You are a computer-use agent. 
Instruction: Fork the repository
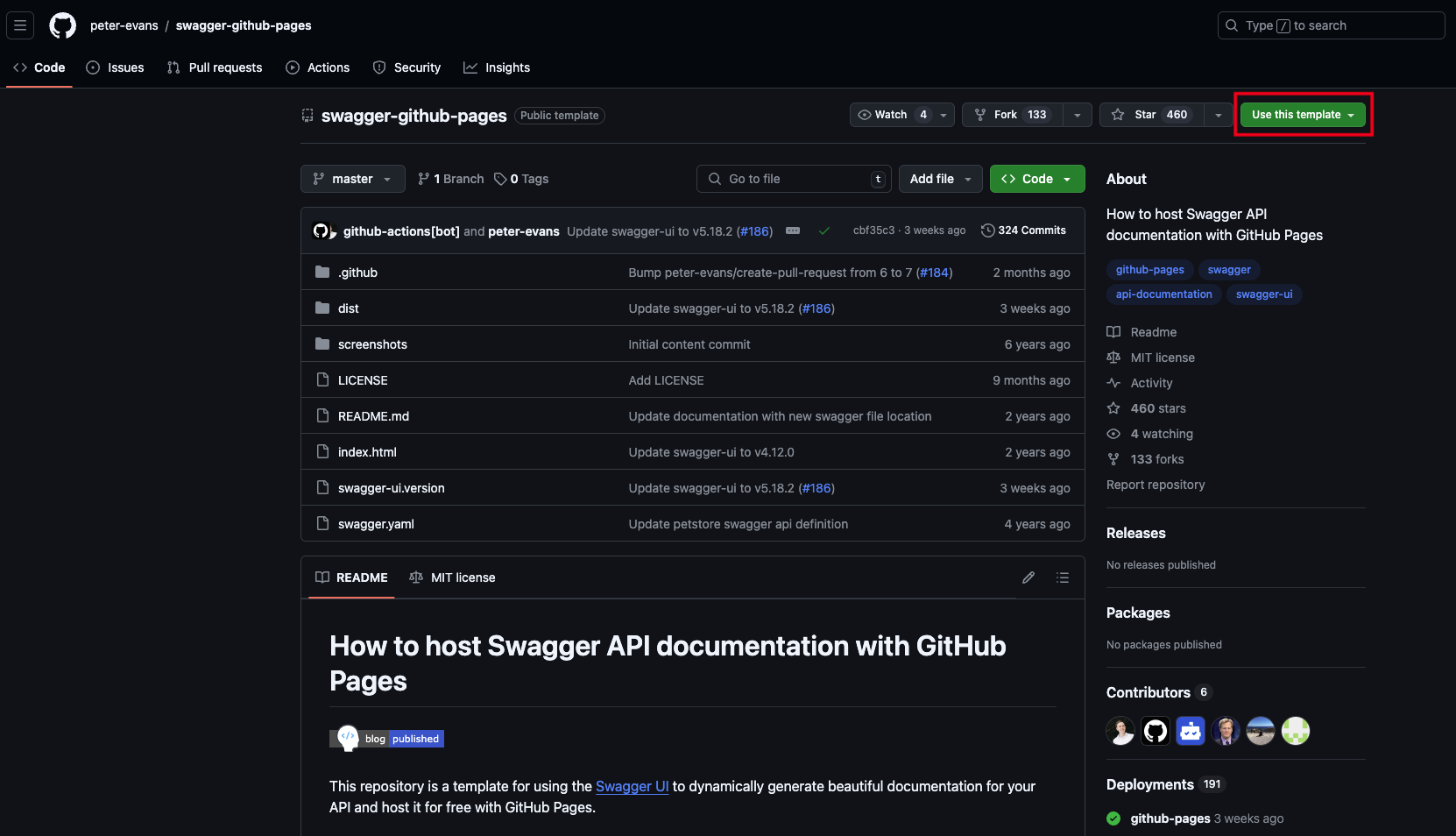pyautogui.click(x=1013, y=115)
